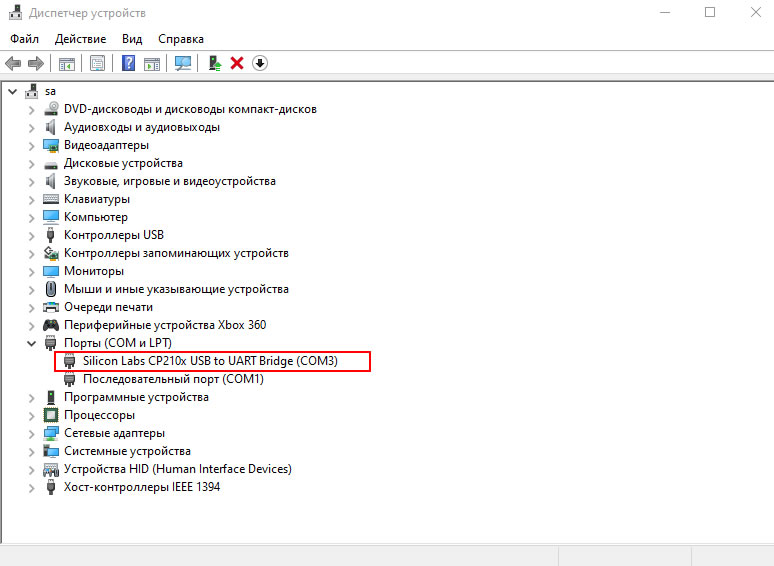Image resolution: width=774 pixels, height=566 pixels.
Task: Open the Файл menu
Action: 24,39
